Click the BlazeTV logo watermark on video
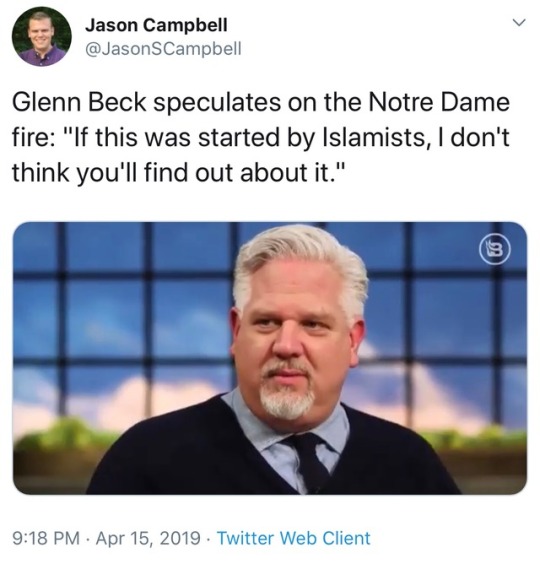Viewport: 540px width, 564px height. (495, 249)
